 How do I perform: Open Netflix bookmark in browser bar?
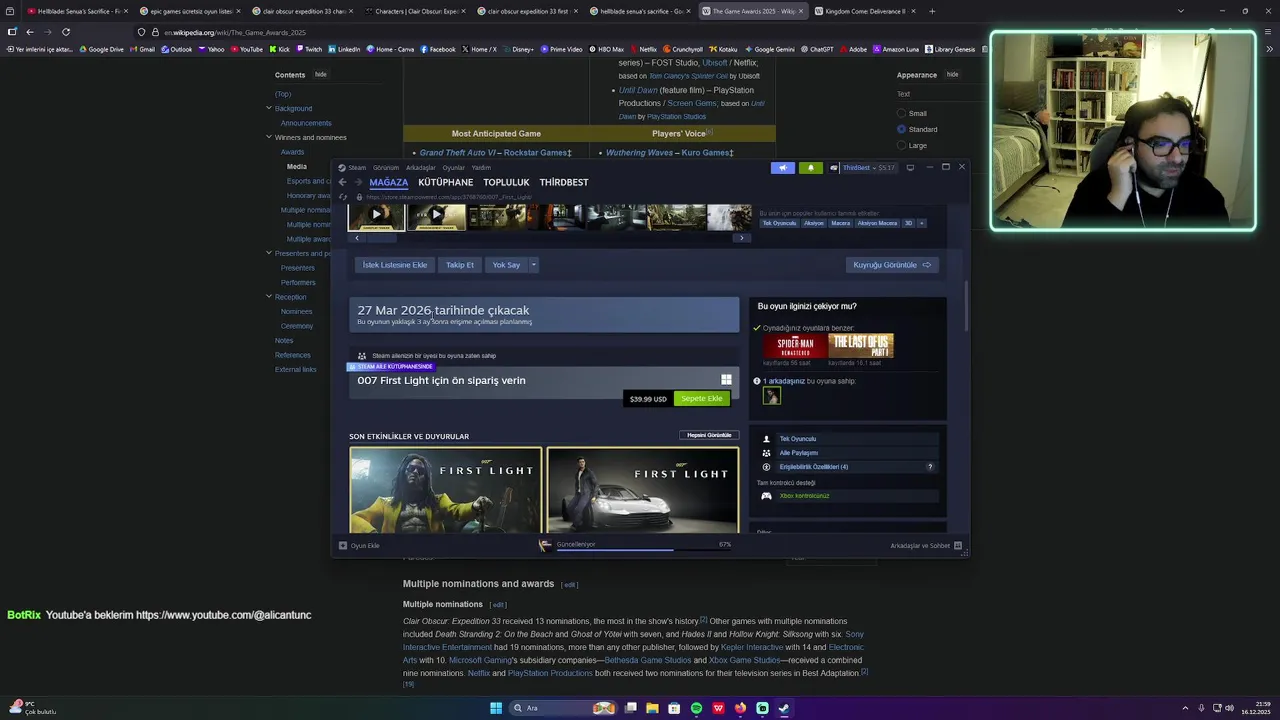[x=643, y=49]
